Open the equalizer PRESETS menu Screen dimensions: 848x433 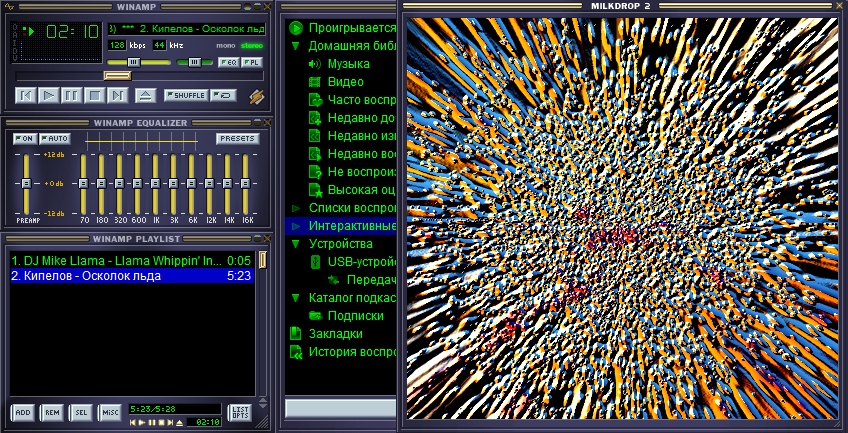[237, 139]
